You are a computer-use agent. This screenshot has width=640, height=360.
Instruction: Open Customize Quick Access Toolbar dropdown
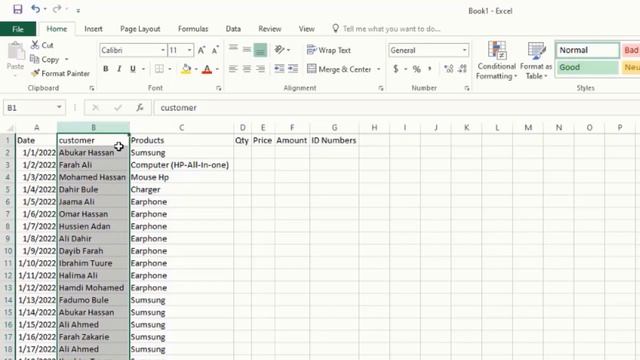78,11
